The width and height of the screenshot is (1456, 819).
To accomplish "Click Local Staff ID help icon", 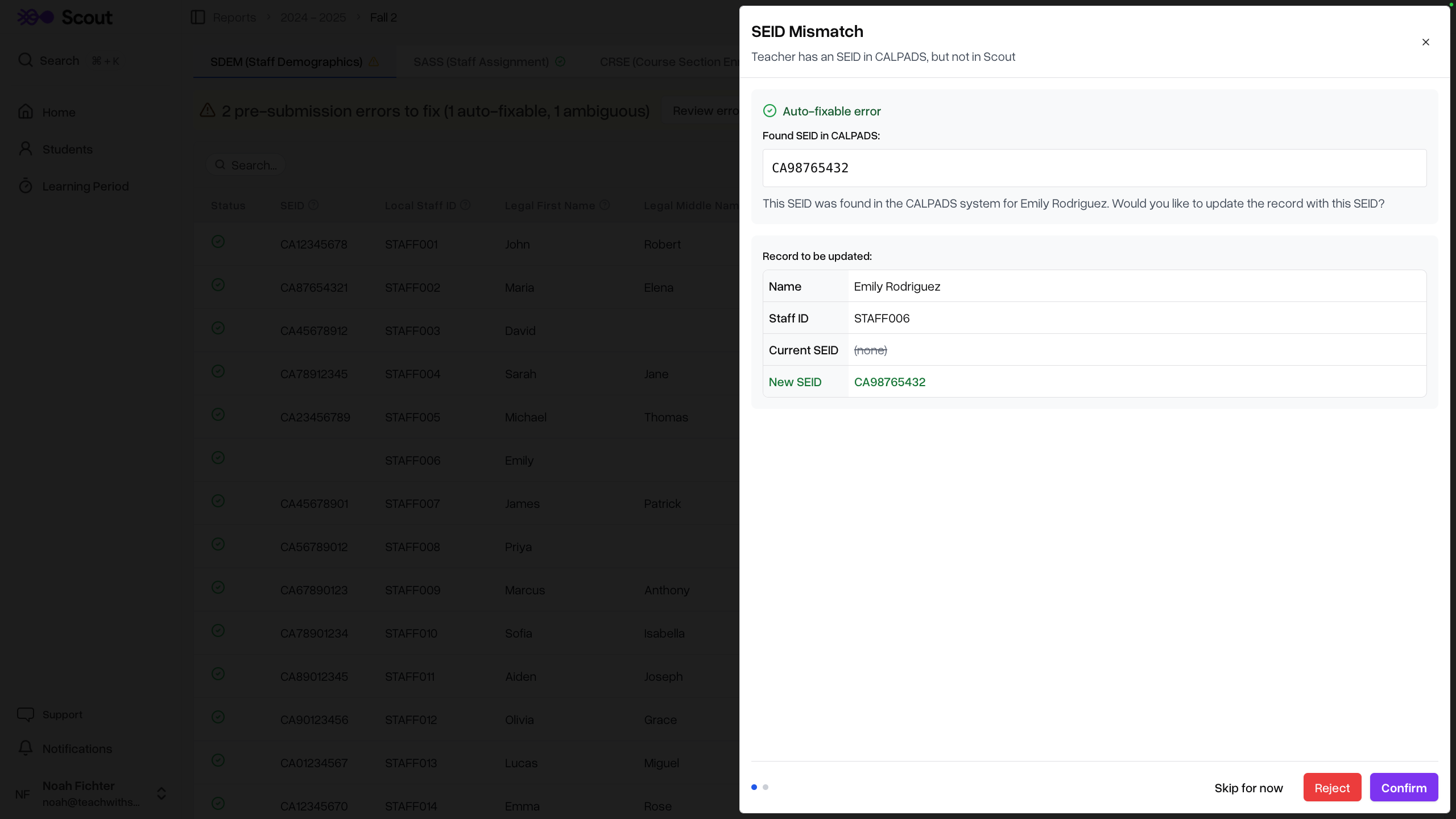I will point(465,205).
